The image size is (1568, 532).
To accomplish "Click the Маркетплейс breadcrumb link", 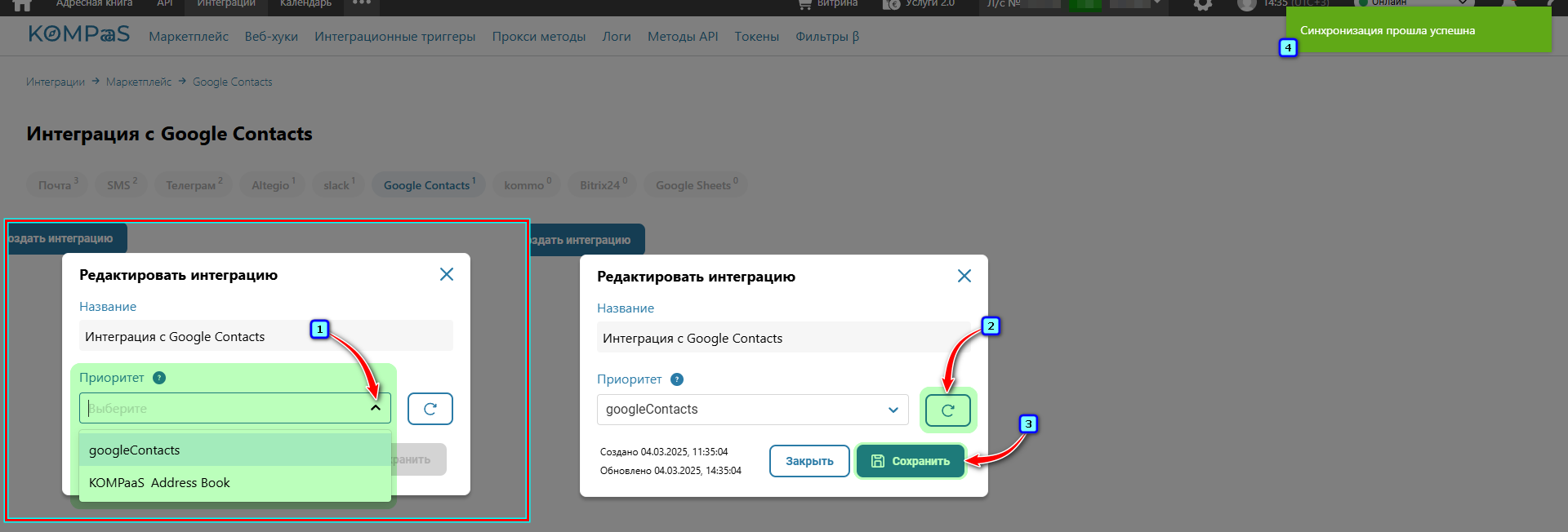I will 139,82.
